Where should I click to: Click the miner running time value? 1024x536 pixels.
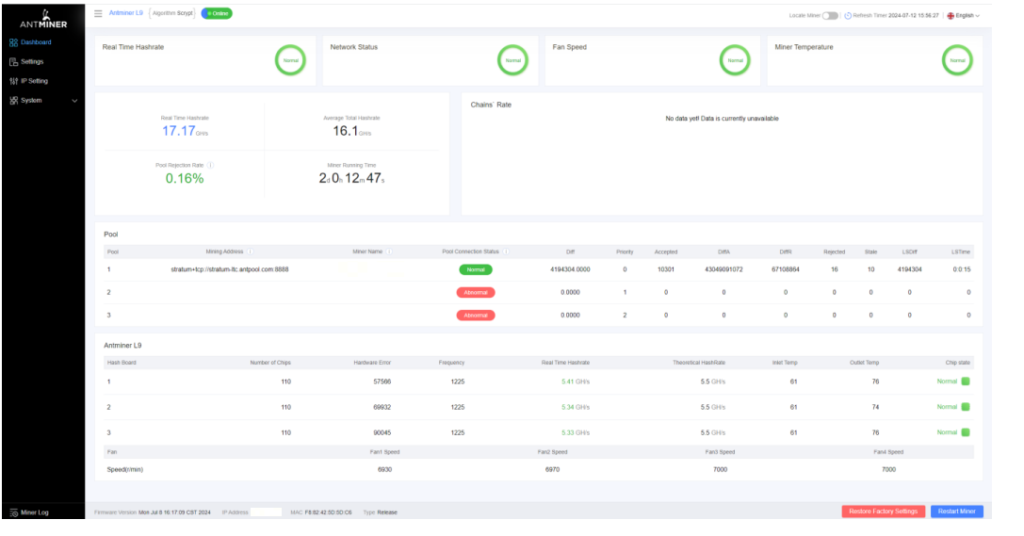[351, 178]
